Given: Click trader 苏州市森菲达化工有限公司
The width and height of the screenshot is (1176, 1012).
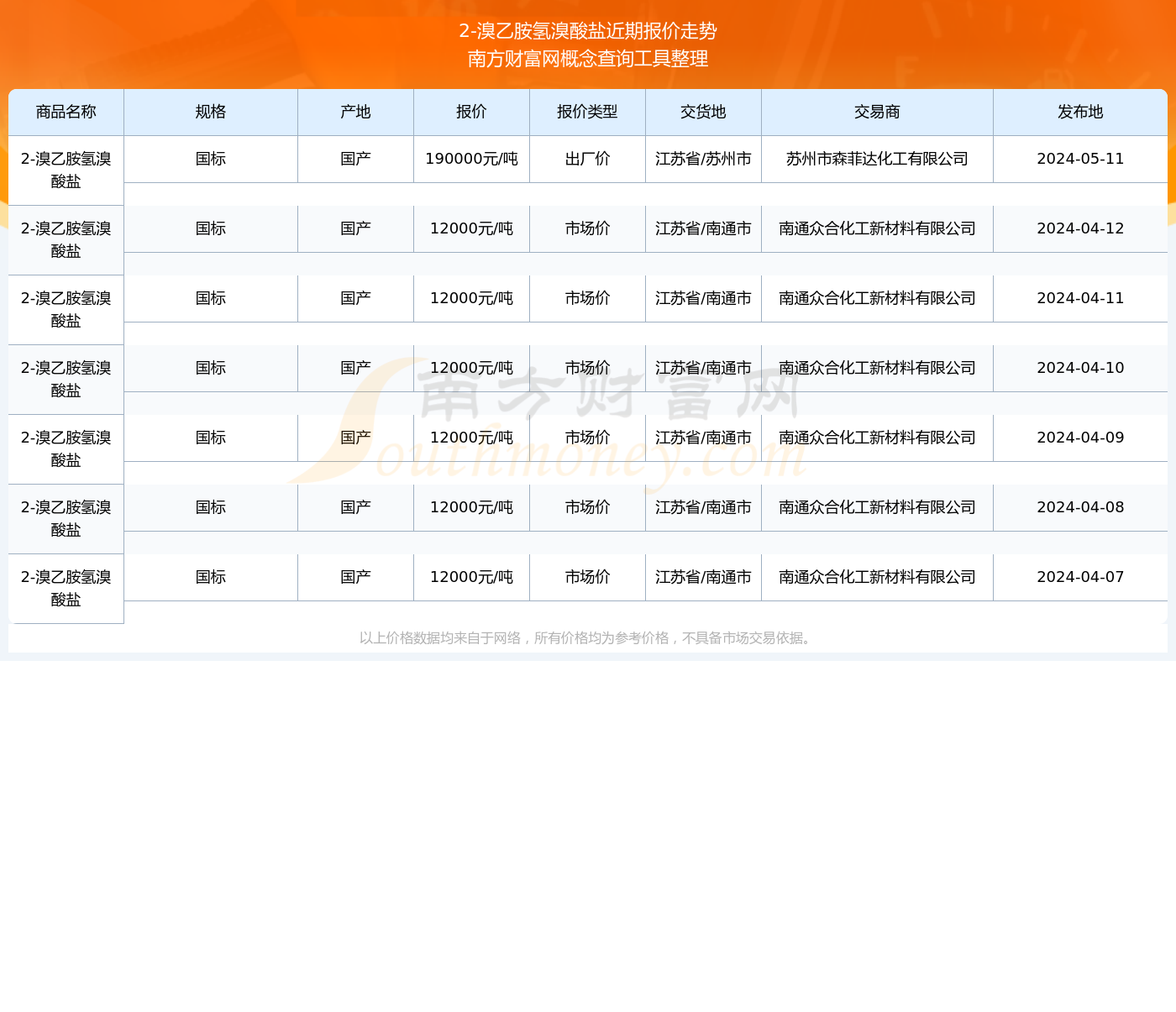Looking at the screenshot, I should (x=877, y=159).
